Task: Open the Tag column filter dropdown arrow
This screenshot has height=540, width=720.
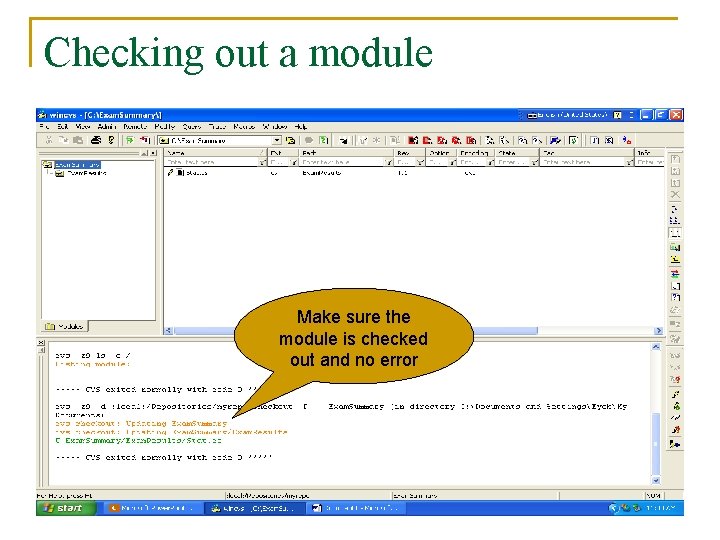Action: coord(629,162)
